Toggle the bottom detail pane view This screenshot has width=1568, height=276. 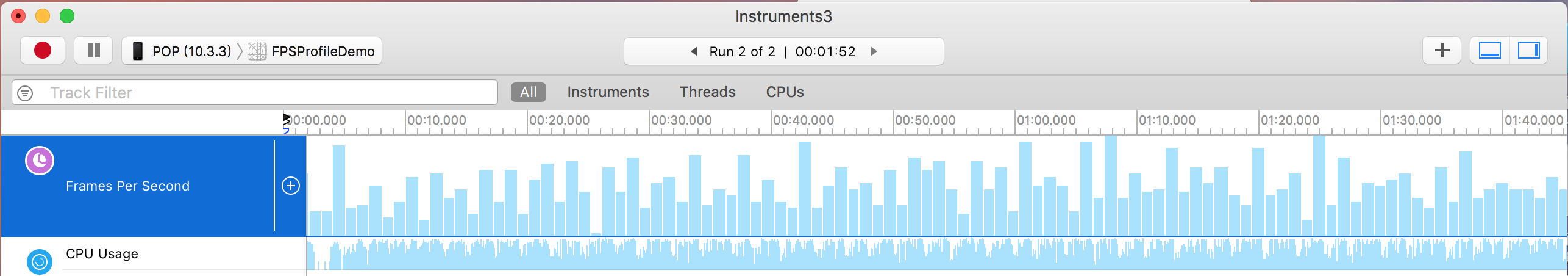1490,51
